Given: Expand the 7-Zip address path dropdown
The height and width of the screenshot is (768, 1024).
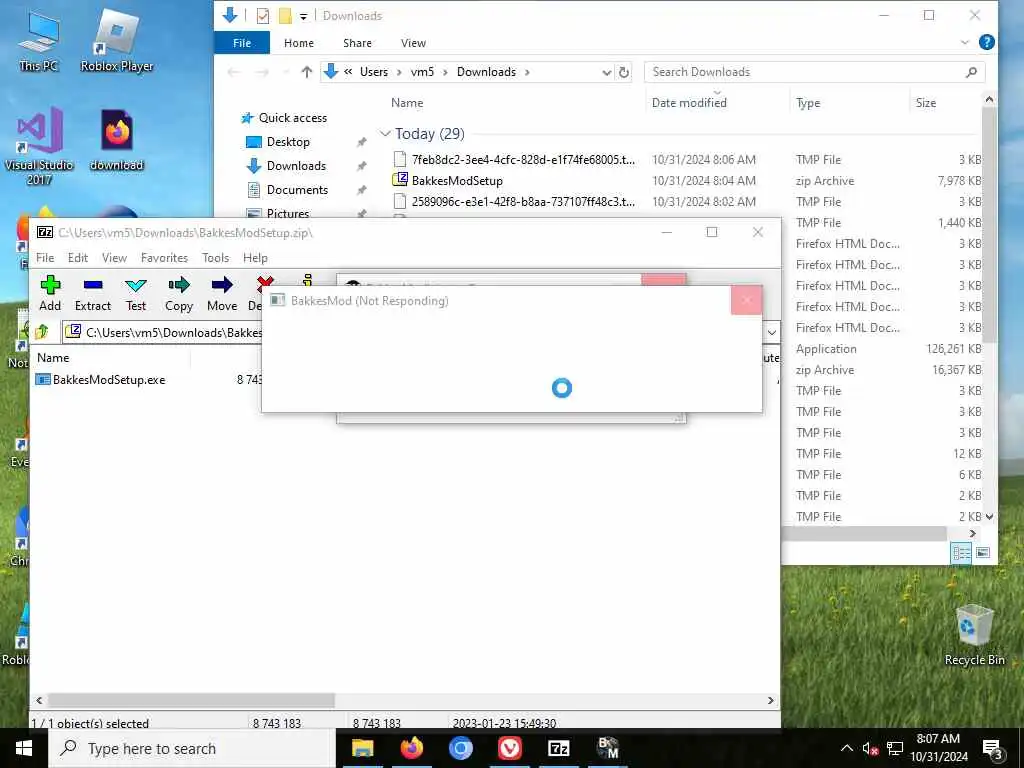Looking at the screenshot, I should pyautogui.click(x=772, y=332).
